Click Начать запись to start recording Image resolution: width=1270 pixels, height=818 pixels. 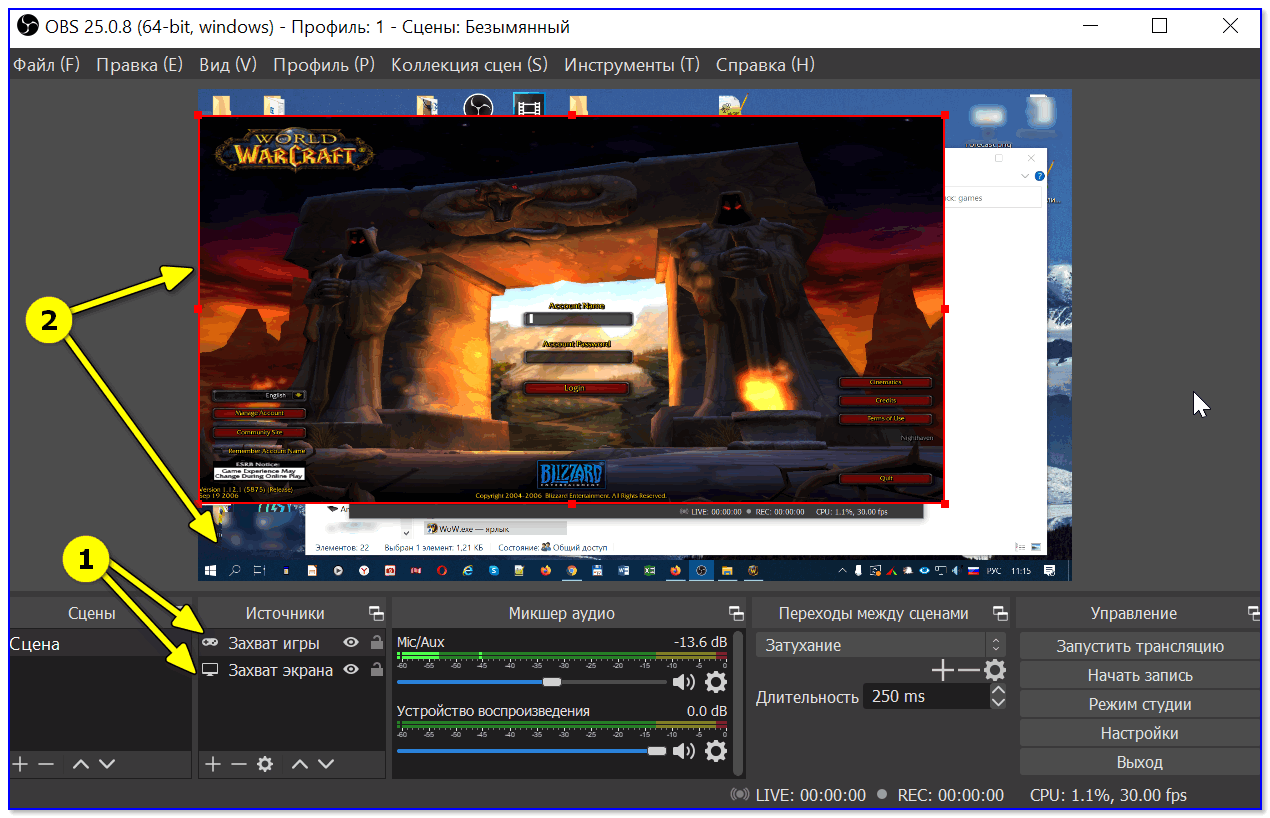[1140, 675]
